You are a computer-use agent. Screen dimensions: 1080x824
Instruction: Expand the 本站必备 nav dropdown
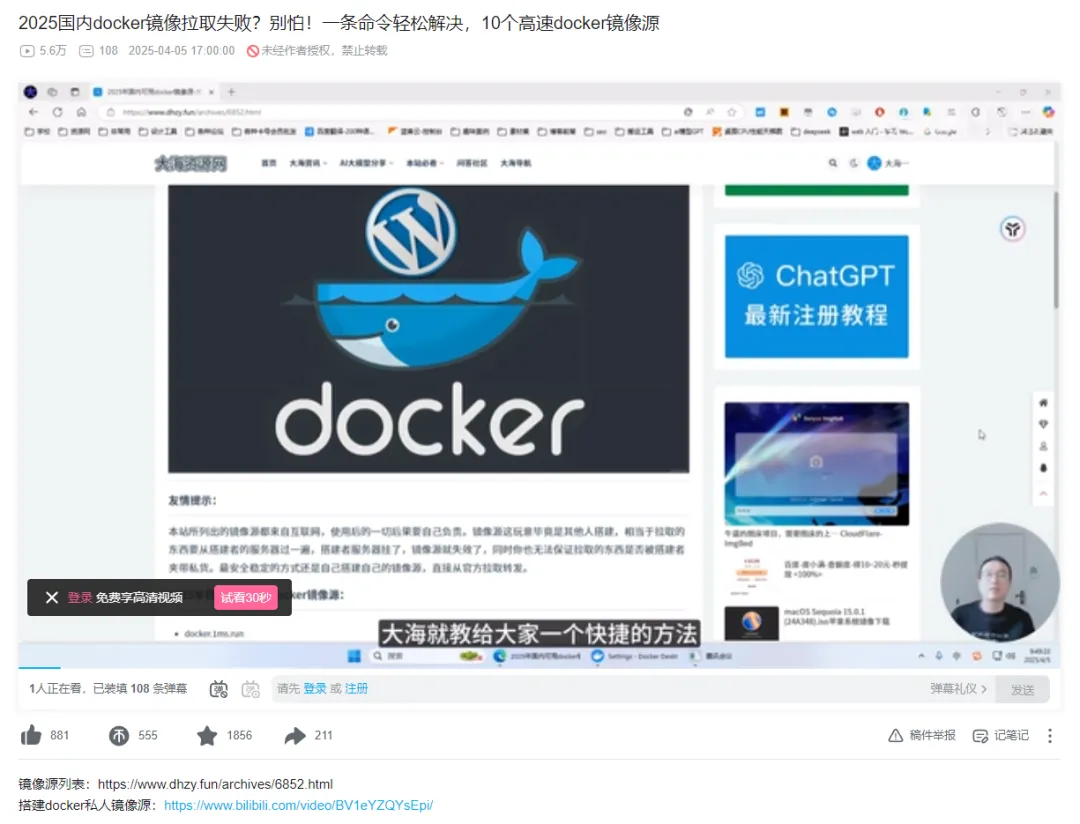tap(424, 163)
